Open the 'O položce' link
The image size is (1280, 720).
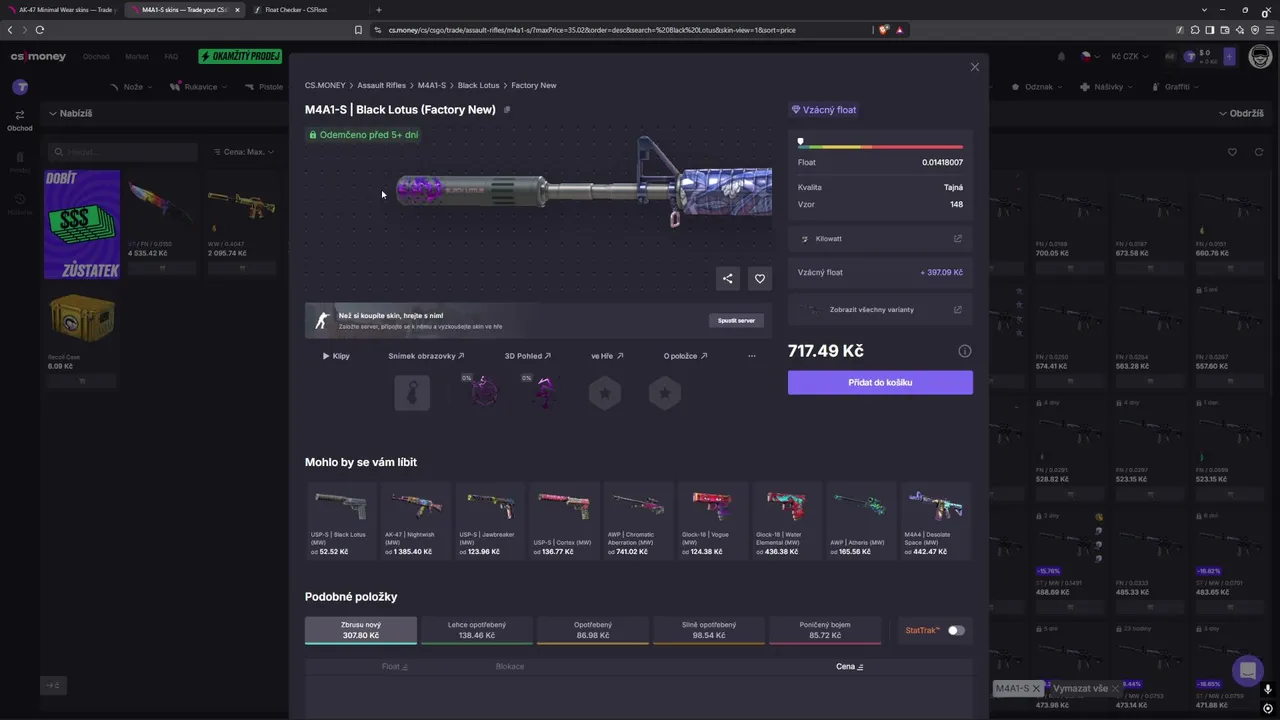(x=686, y=356)
